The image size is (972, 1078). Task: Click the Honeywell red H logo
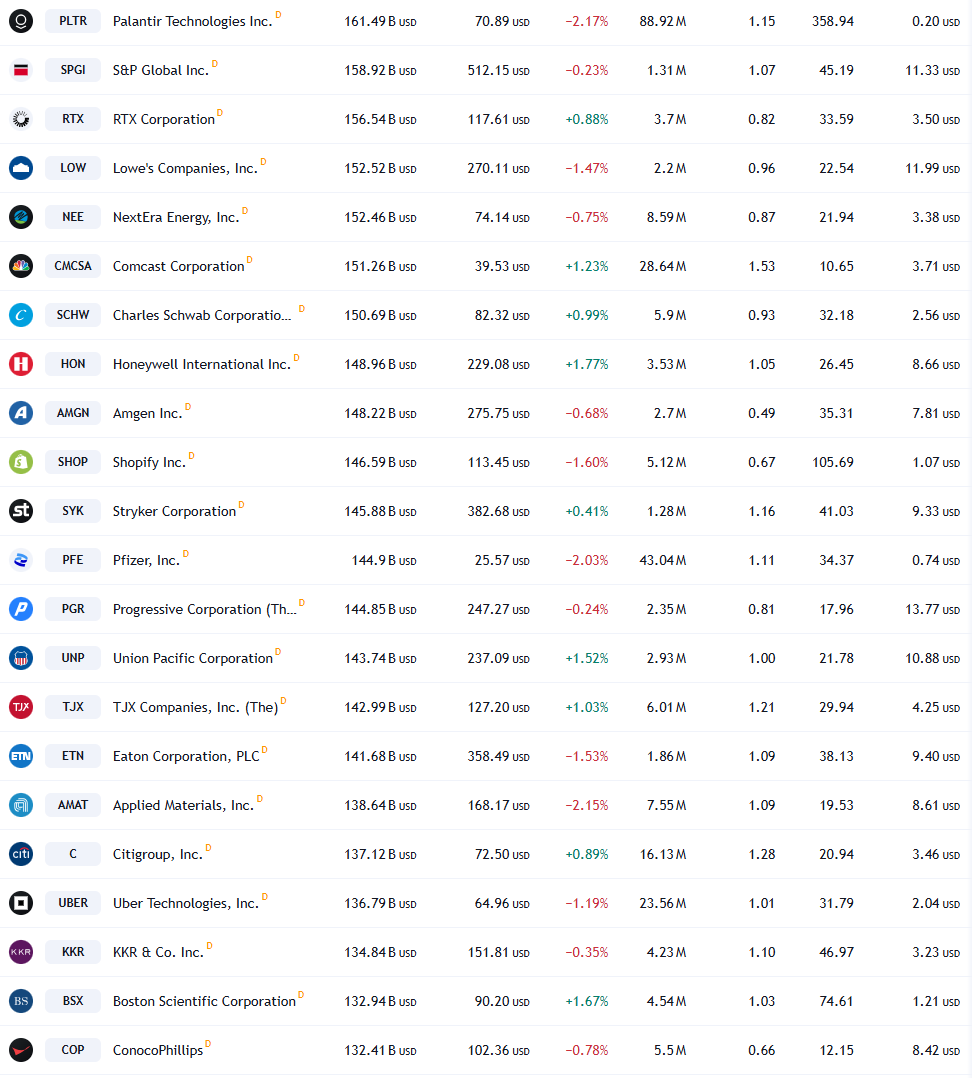point(21,364)
